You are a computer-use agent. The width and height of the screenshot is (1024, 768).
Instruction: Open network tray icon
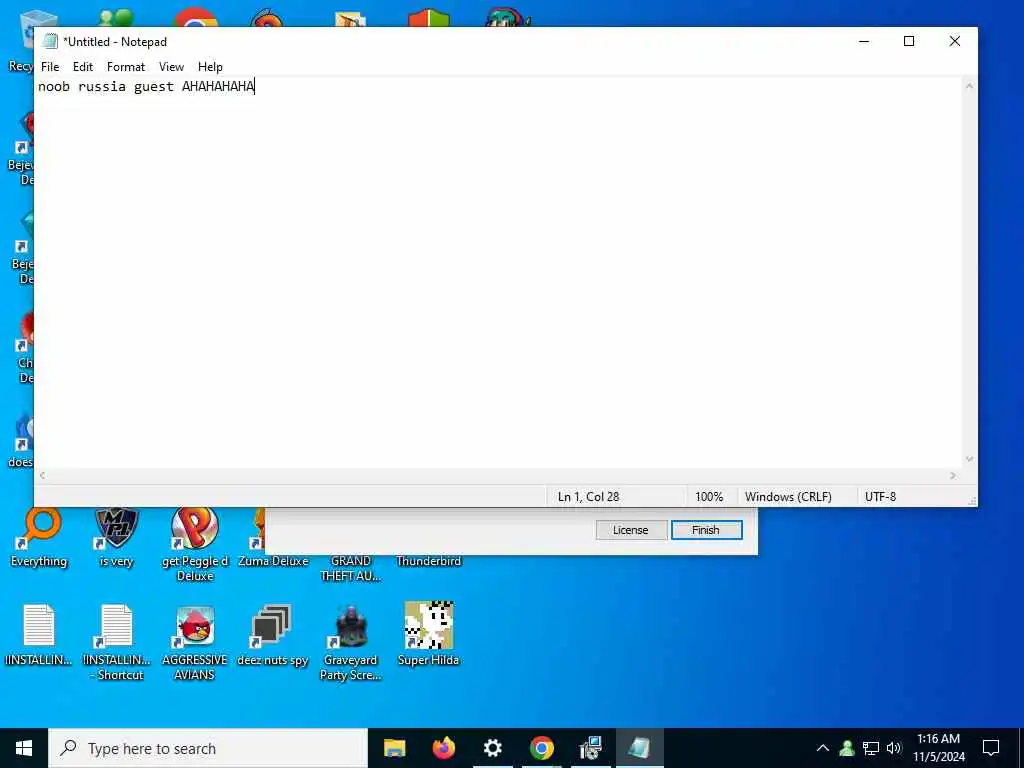pyautogui.click(x=871, y=748)
